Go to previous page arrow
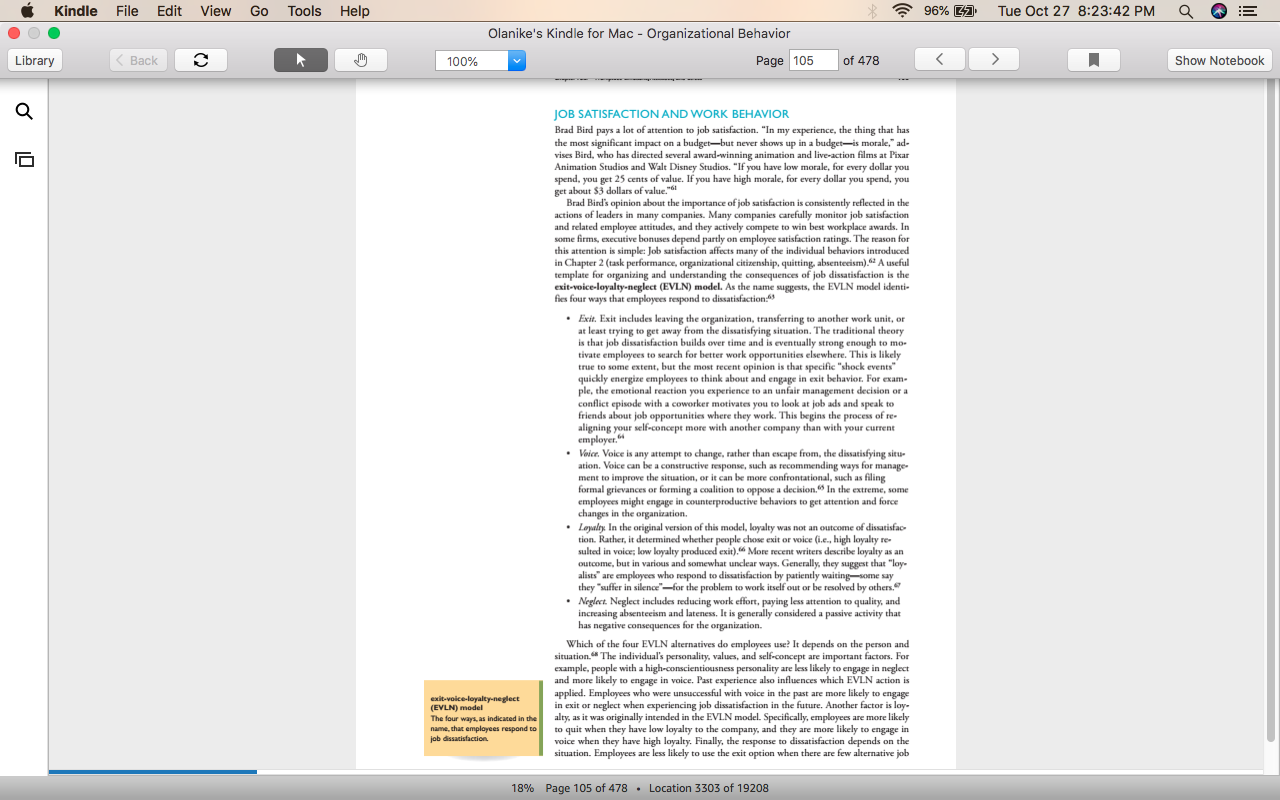Screen dimensions: 1280x800 [x=939, y=60]
